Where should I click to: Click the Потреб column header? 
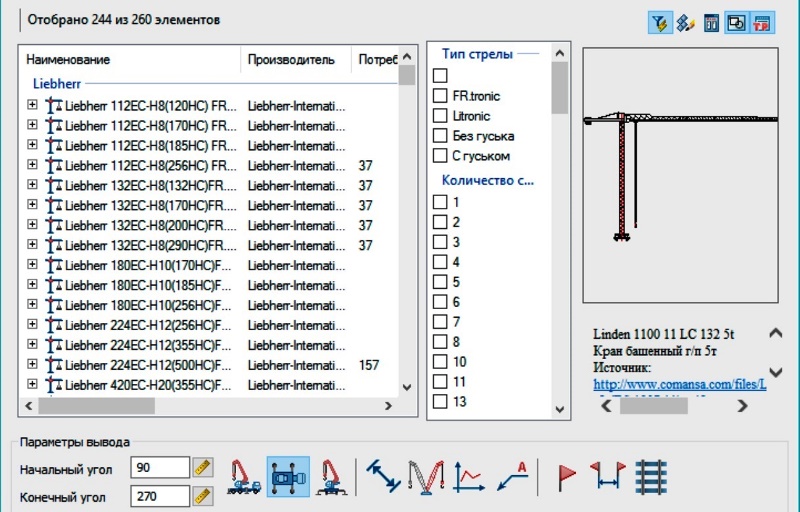point(376,60)
